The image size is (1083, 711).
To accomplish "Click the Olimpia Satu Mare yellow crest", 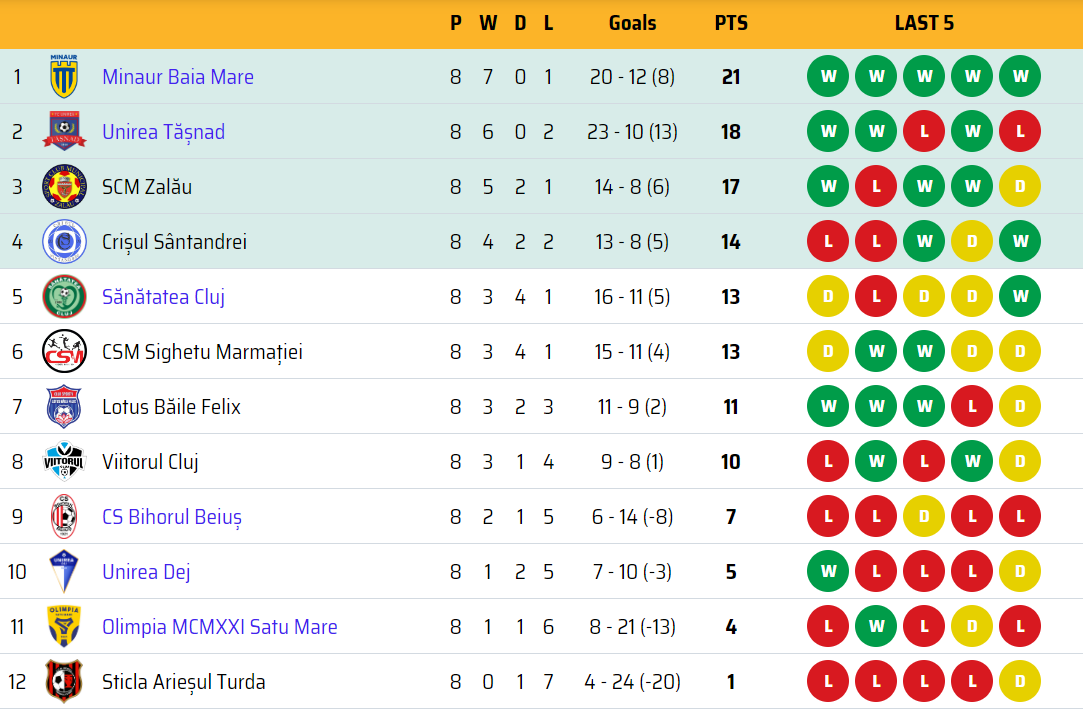I will tap(64, 627).
